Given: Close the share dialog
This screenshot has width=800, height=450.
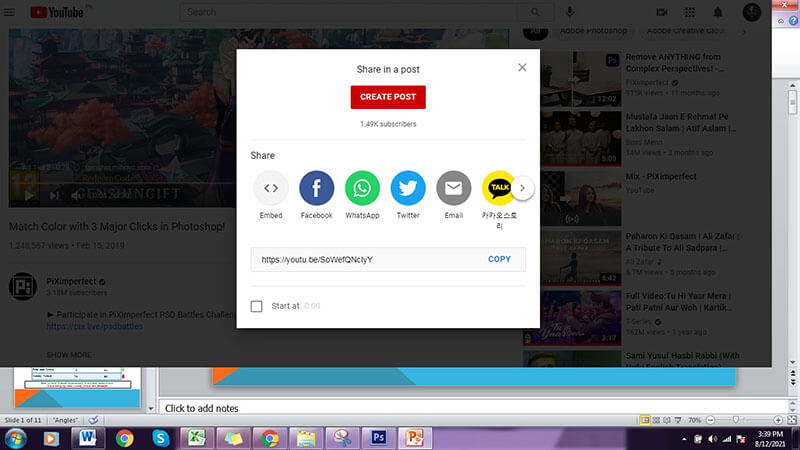Looking at the screenshot, I should tap(522, 67).
